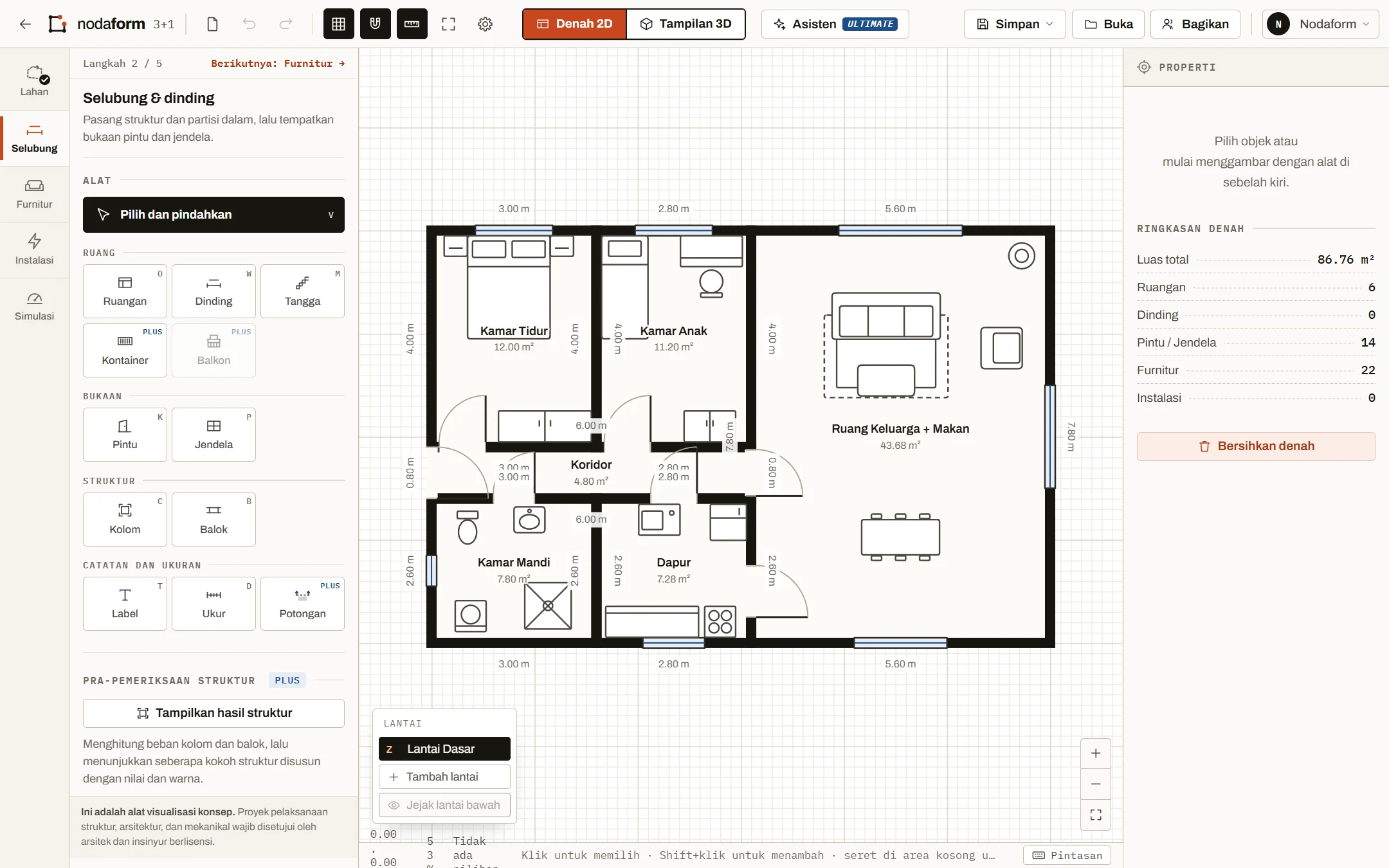The image size is (1389, 868).
Task: Select the Kontainer tool
Action: click(x=125, y=350)
